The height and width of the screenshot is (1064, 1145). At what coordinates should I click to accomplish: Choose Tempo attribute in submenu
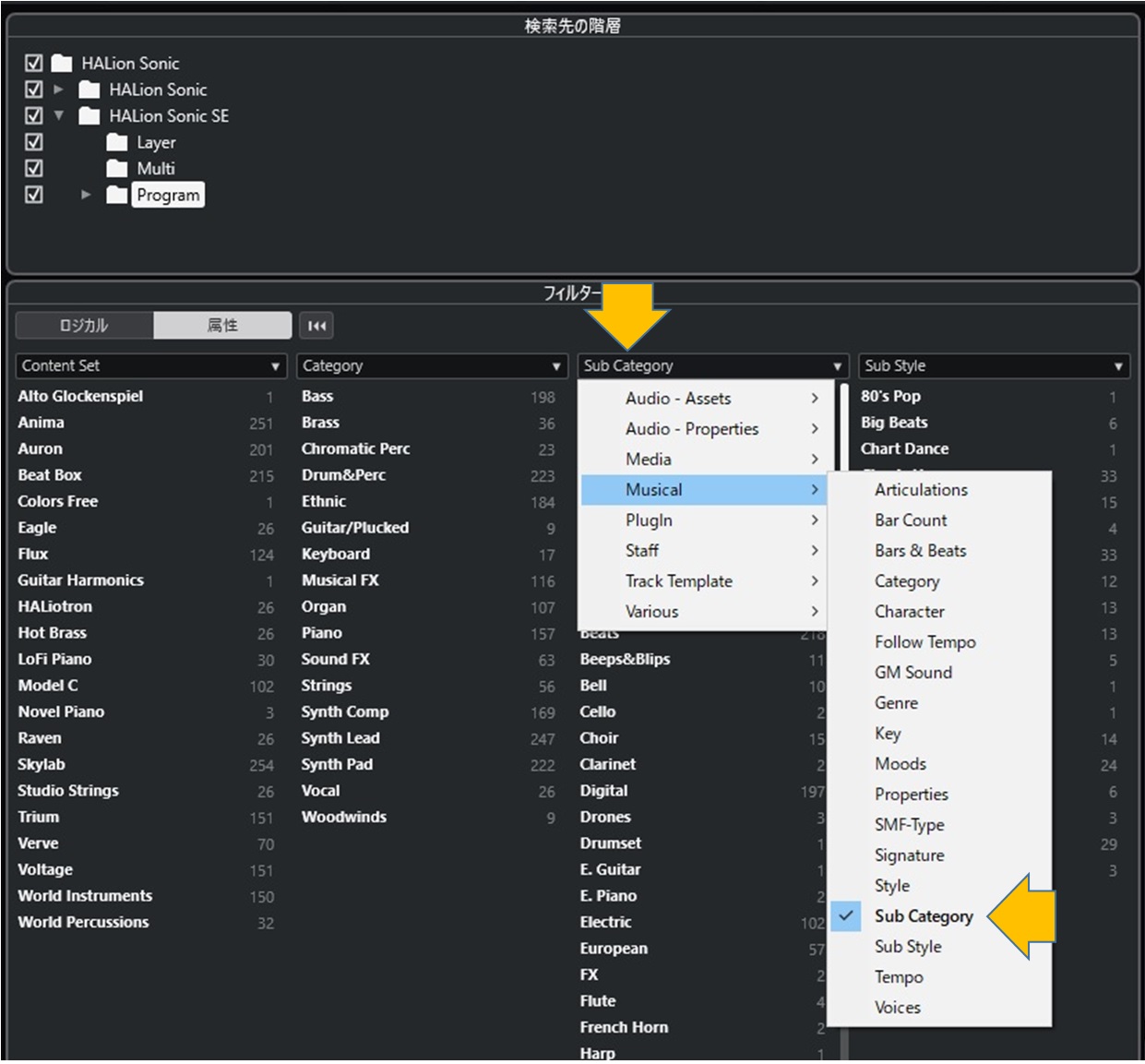coord(939,977)
